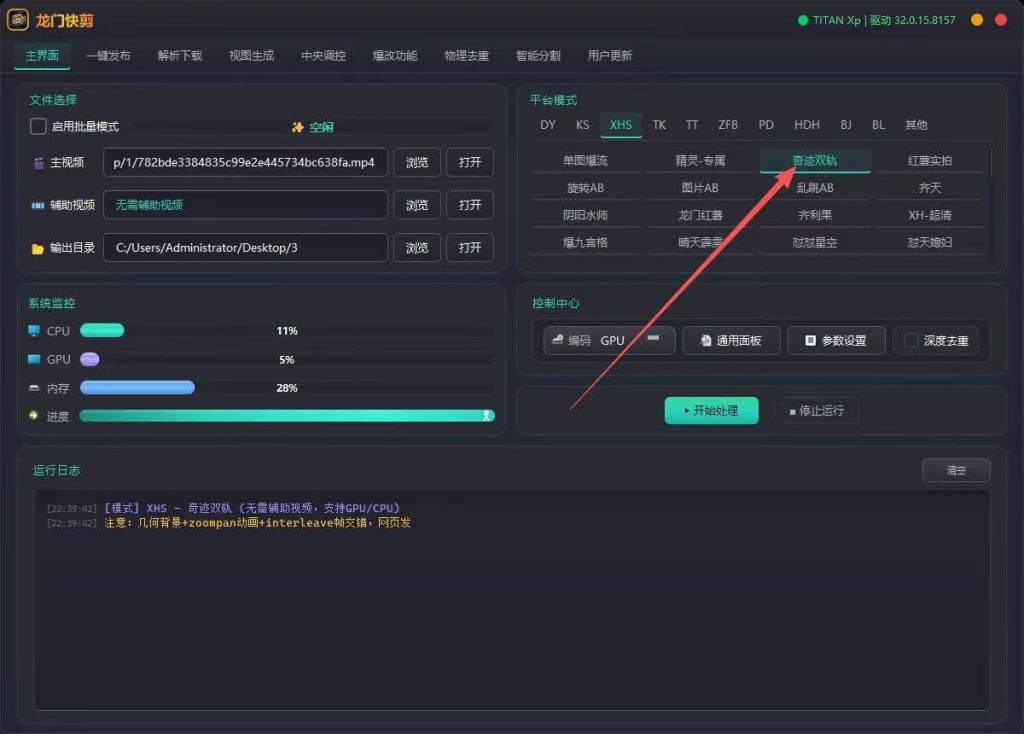Switch to the 一键发布 tab
Screen dimensions: 1024x734
108,56
